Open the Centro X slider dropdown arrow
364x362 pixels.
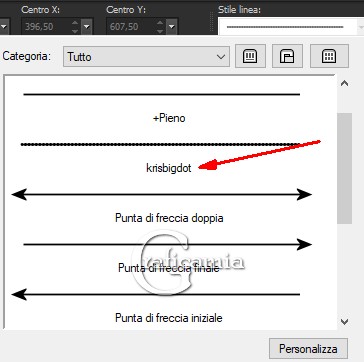(87, 26)
